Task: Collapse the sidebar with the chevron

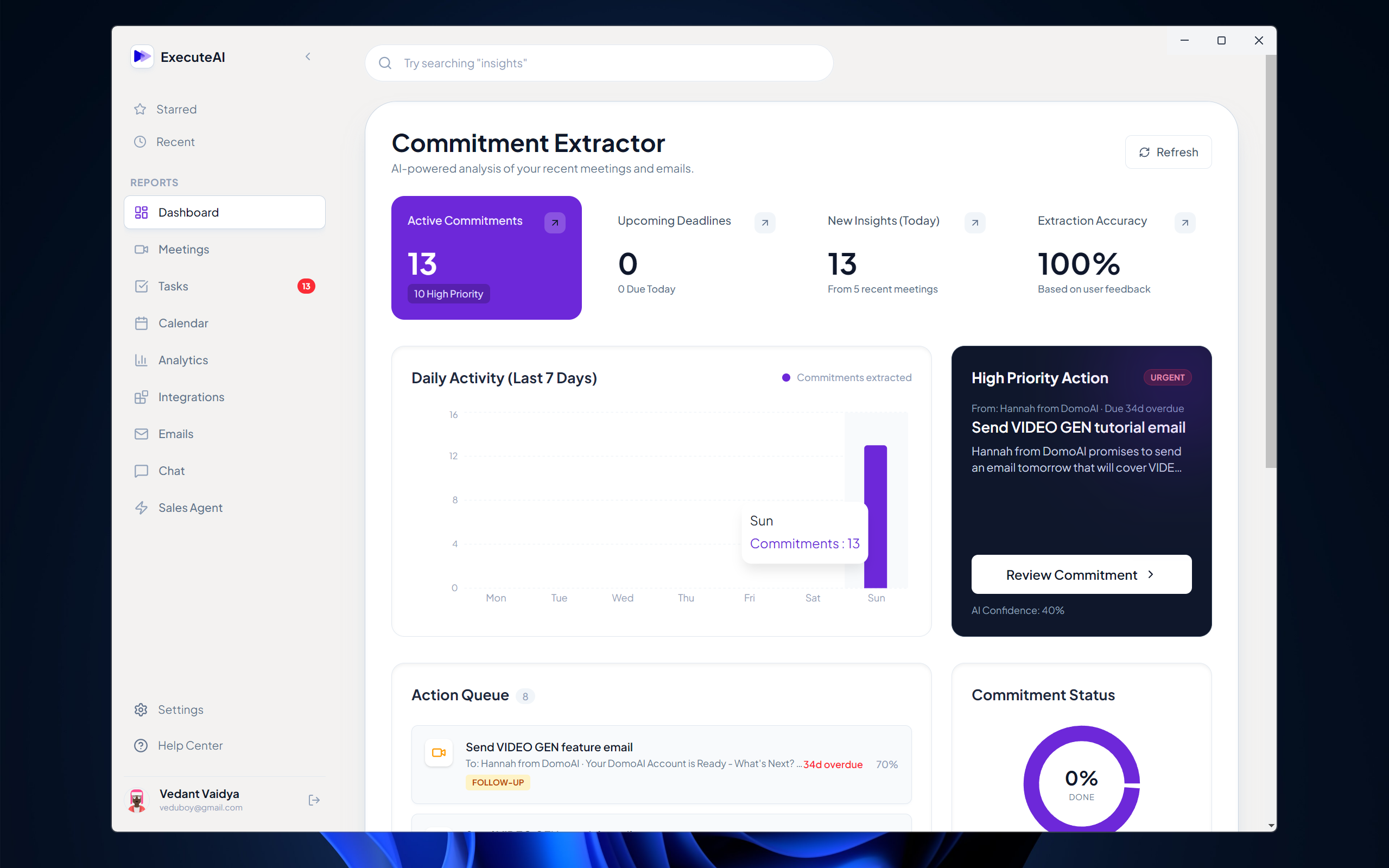Action: tap(308, 56)
